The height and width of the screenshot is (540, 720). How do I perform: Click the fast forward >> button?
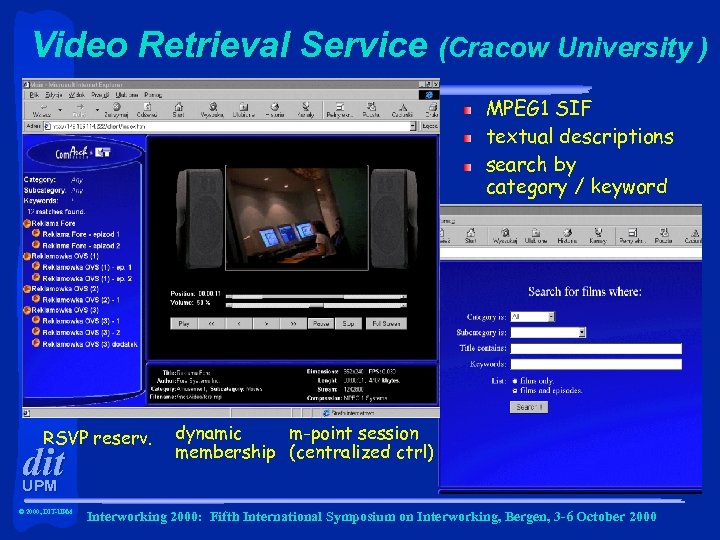coord(293,324)
